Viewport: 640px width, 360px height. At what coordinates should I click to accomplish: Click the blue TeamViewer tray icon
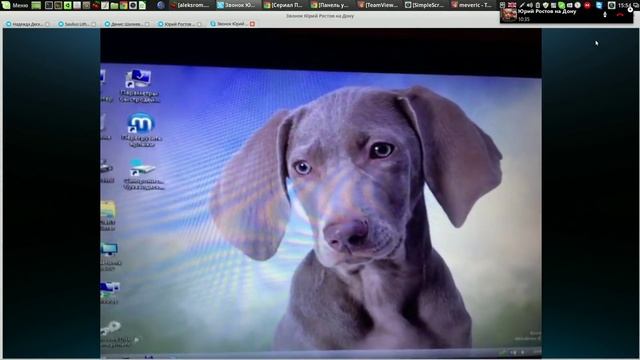tap(599, 5)
